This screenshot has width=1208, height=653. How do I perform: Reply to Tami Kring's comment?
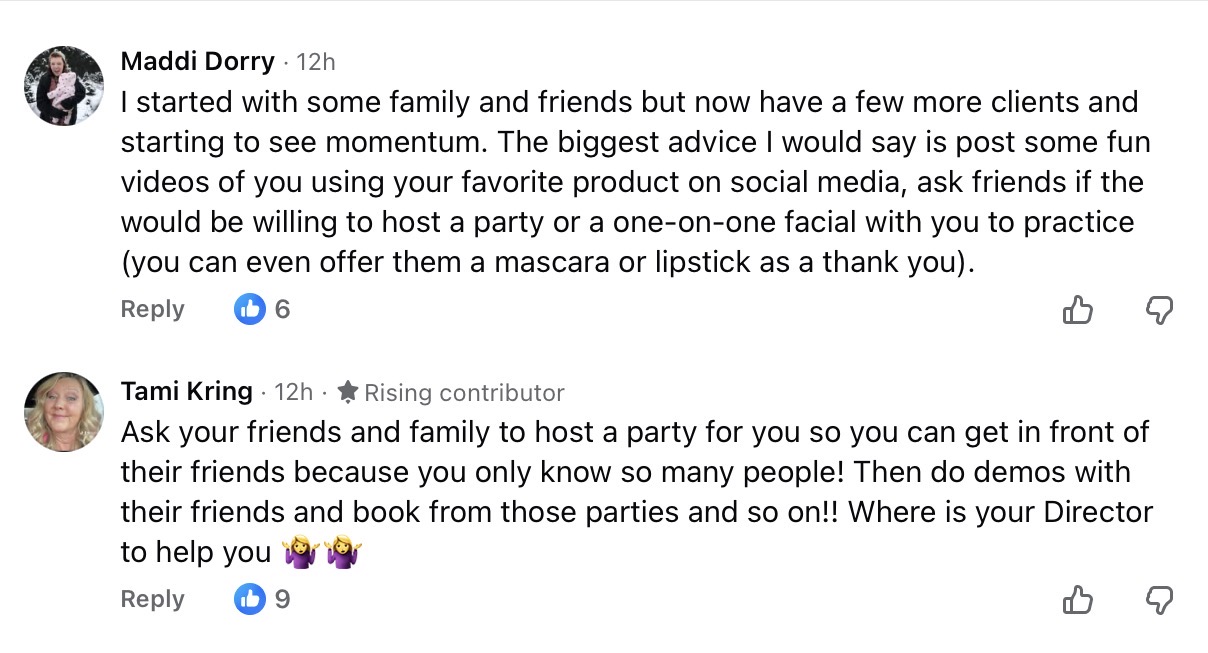(x=152, y=599)
